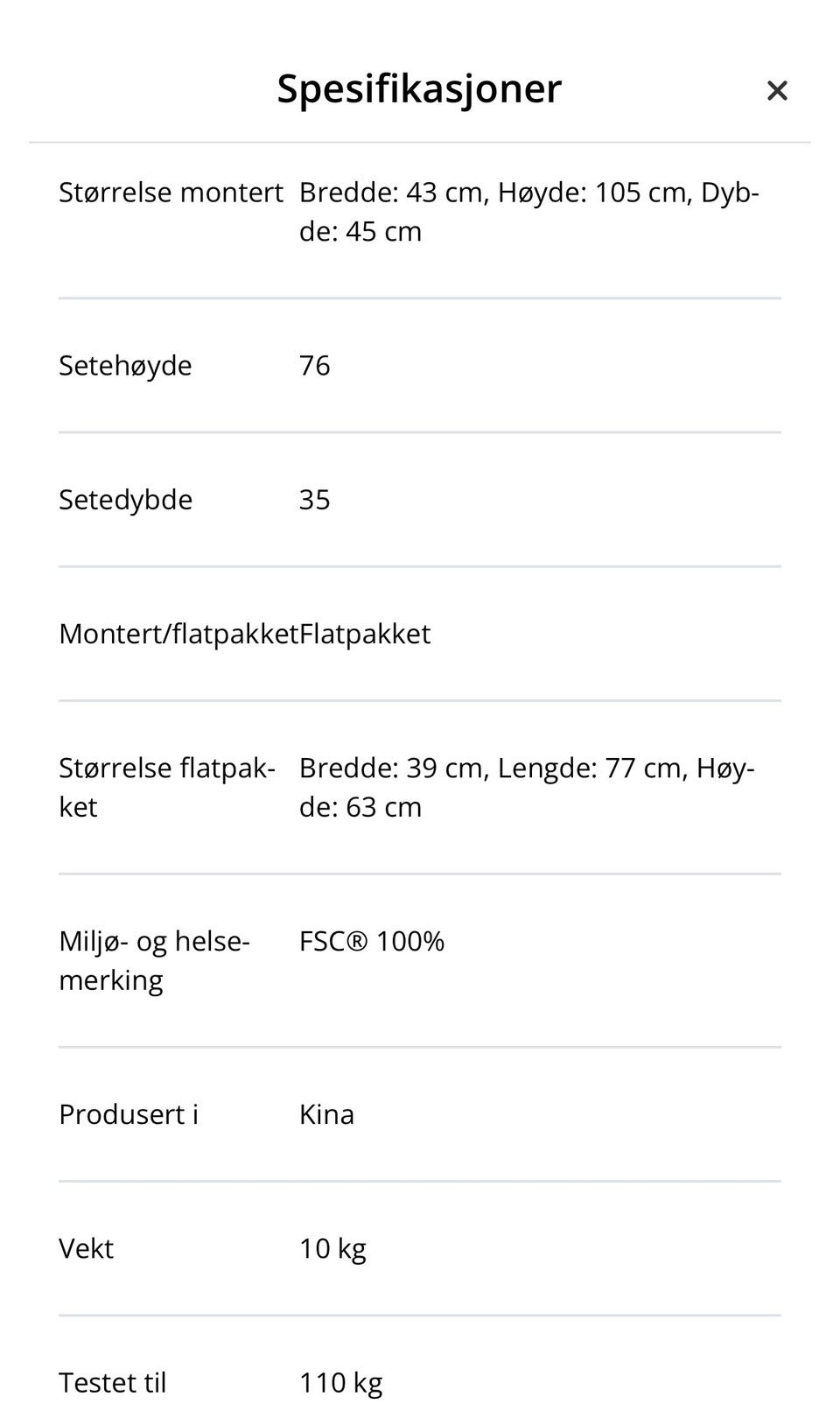Screen dimensions: 840x1404
Task: Click the Setehøyde value 76
Action: [315, 365]
